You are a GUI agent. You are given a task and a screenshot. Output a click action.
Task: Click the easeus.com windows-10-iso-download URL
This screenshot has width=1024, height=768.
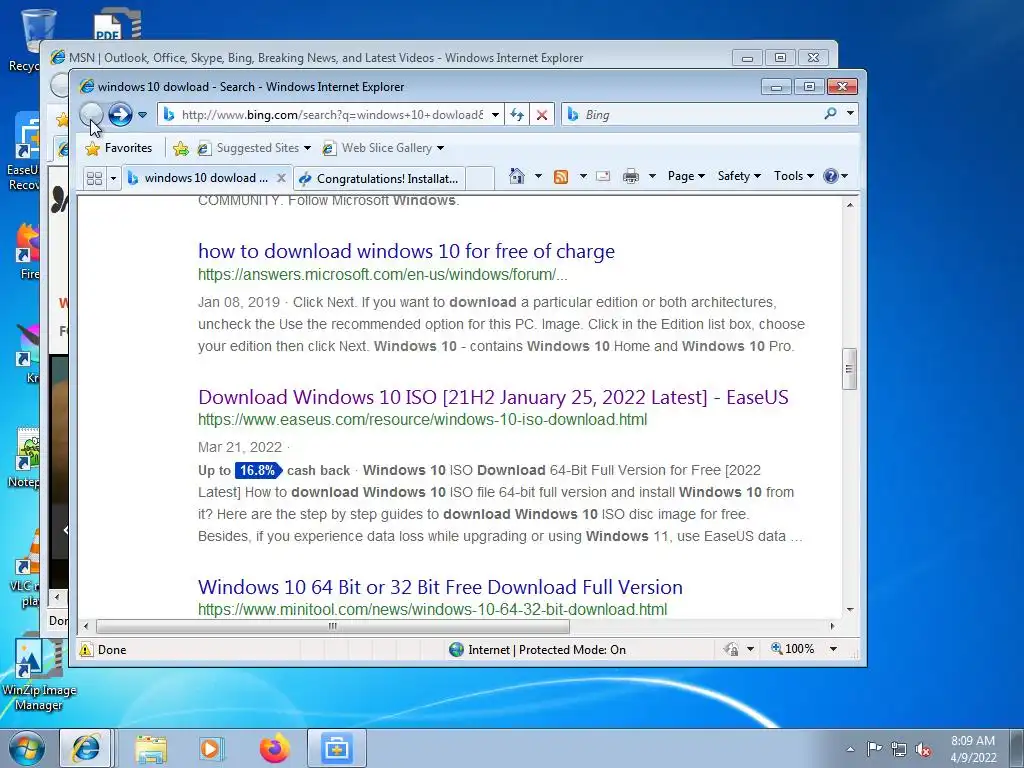[x=423, y=419]
